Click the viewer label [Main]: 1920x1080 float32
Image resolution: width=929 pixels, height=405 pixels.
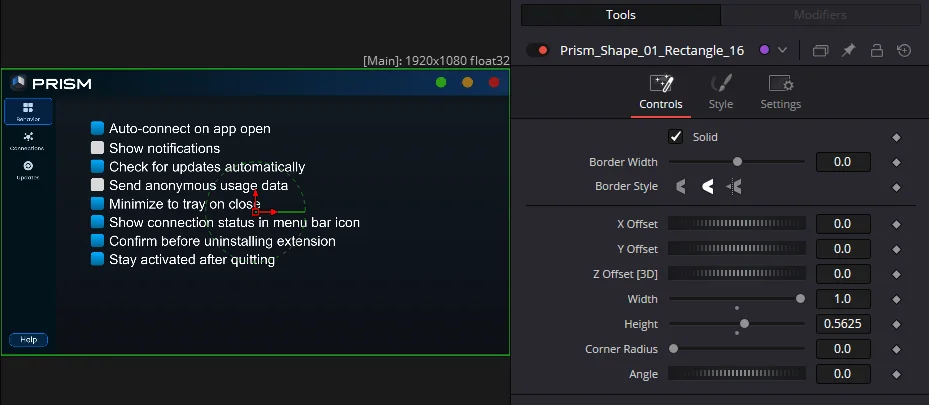pyautogui.click(x=436, y=60)
